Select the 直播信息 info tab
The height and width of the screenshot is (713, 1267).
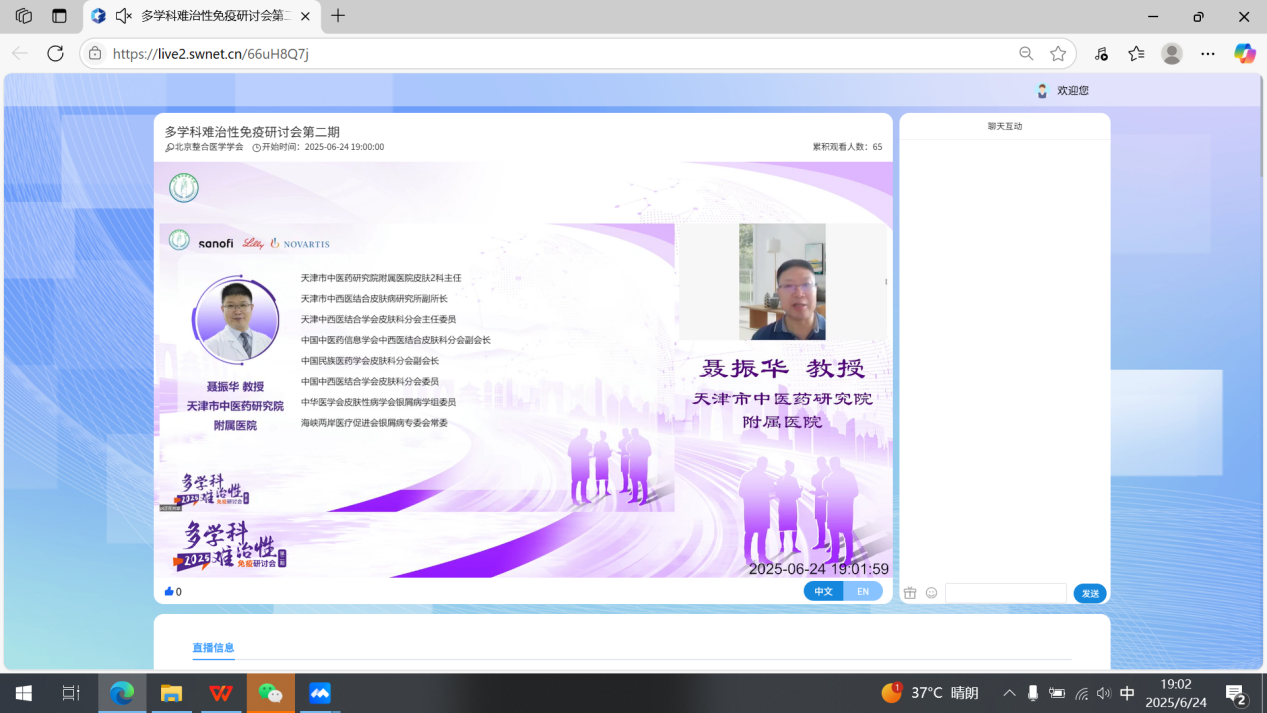pos(213,648)
